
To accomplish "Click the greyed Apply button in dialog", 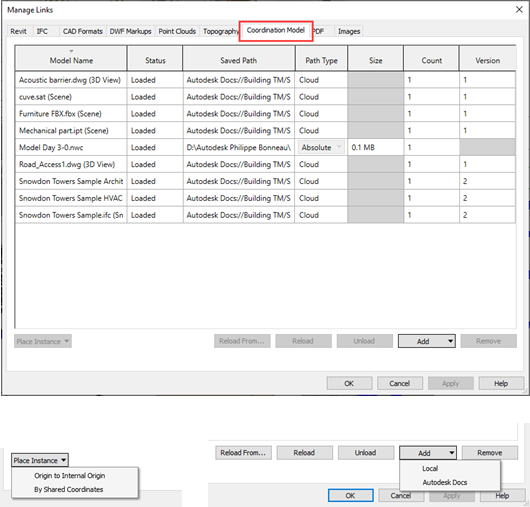I will 451,383.
